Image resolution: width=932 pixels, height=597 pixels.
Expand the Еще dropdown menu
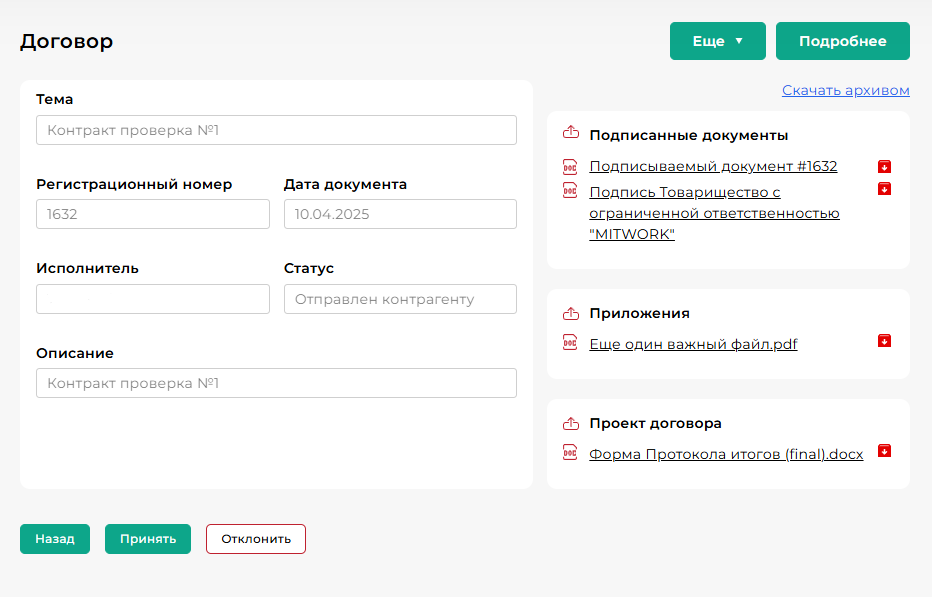pyautogui.click(x=717, y=41)
